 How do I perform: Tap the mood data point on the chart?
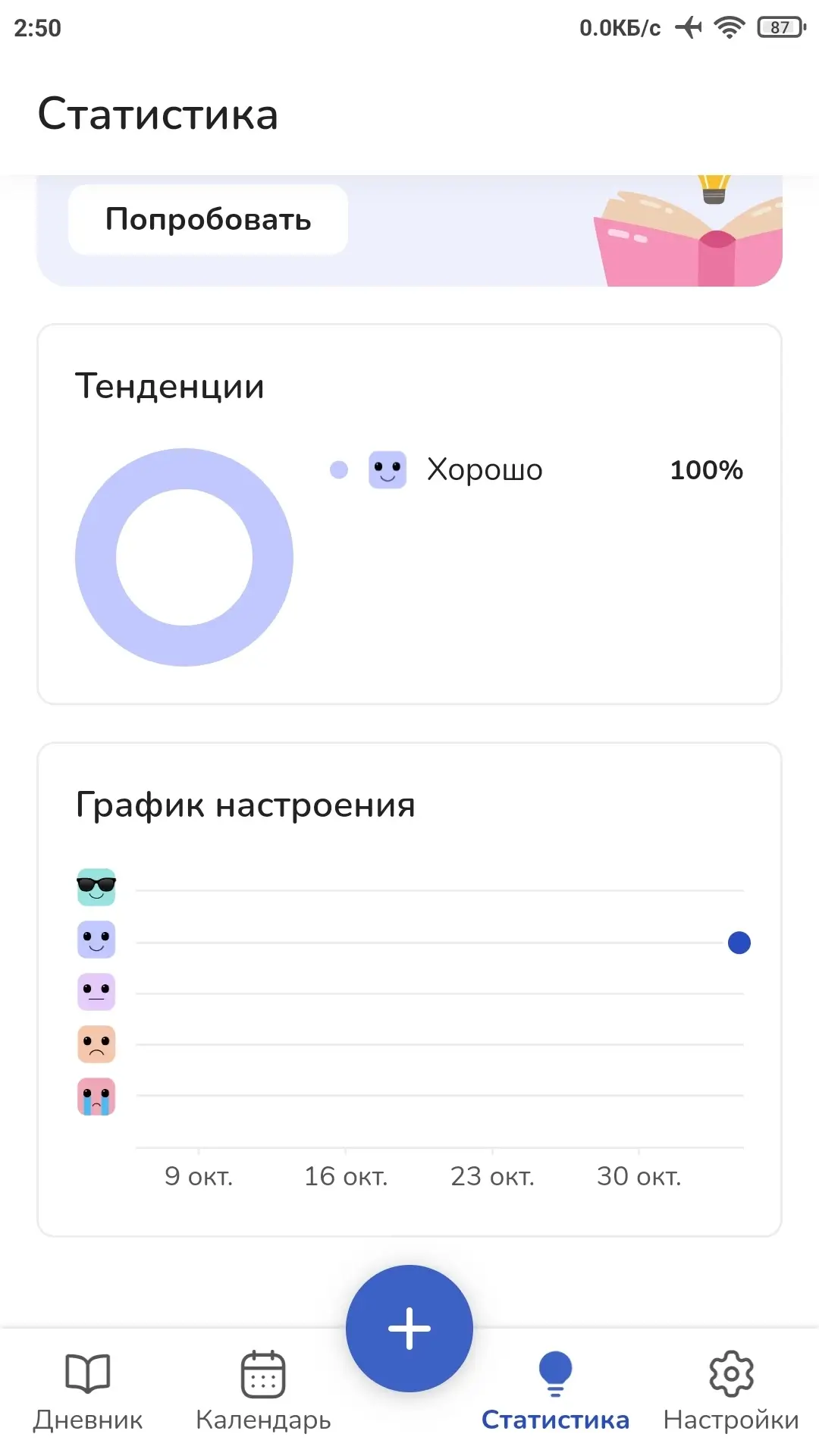click(739, 943)
